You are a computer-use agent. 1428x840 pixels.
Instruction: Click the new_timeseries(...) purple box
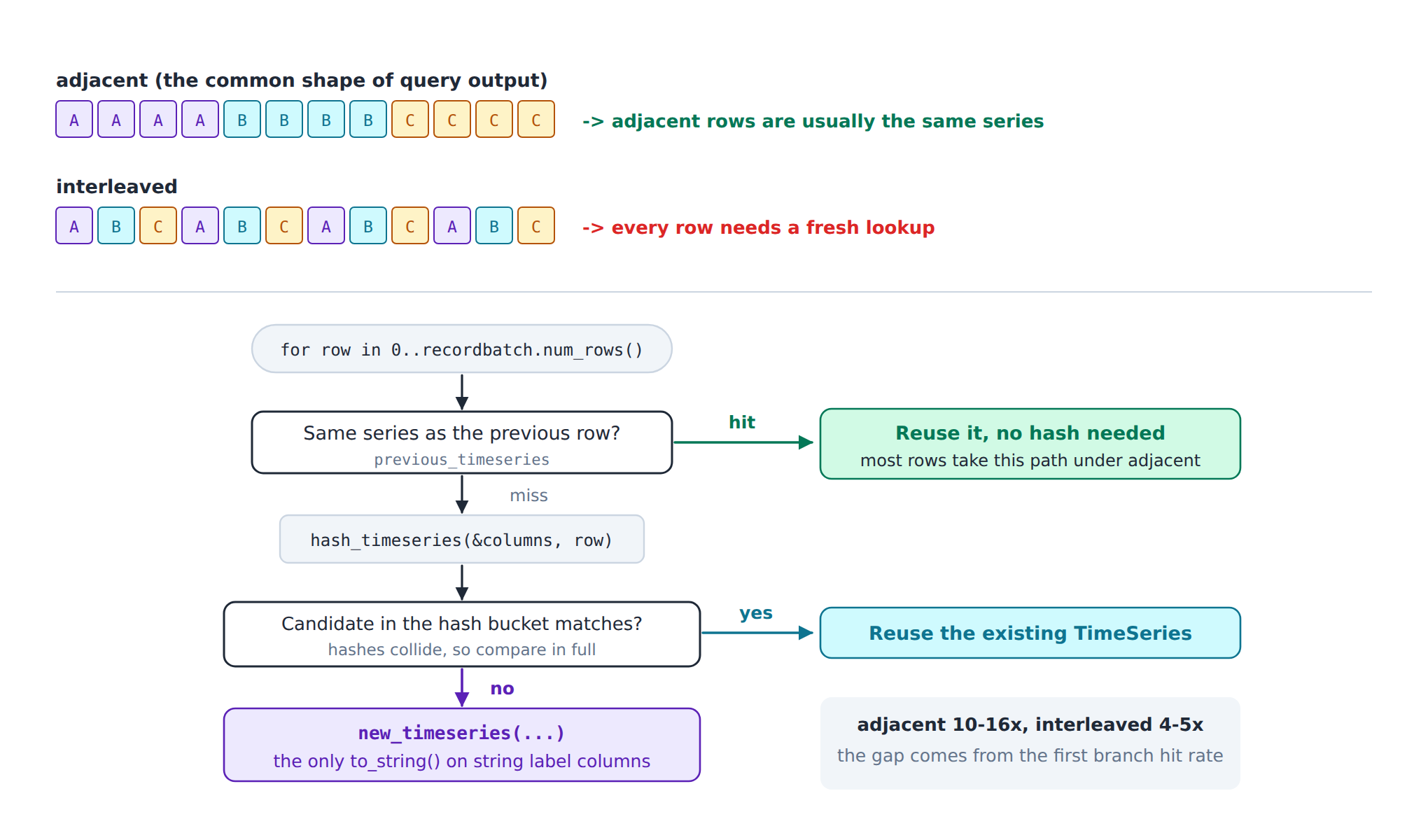tap(462, 745)
